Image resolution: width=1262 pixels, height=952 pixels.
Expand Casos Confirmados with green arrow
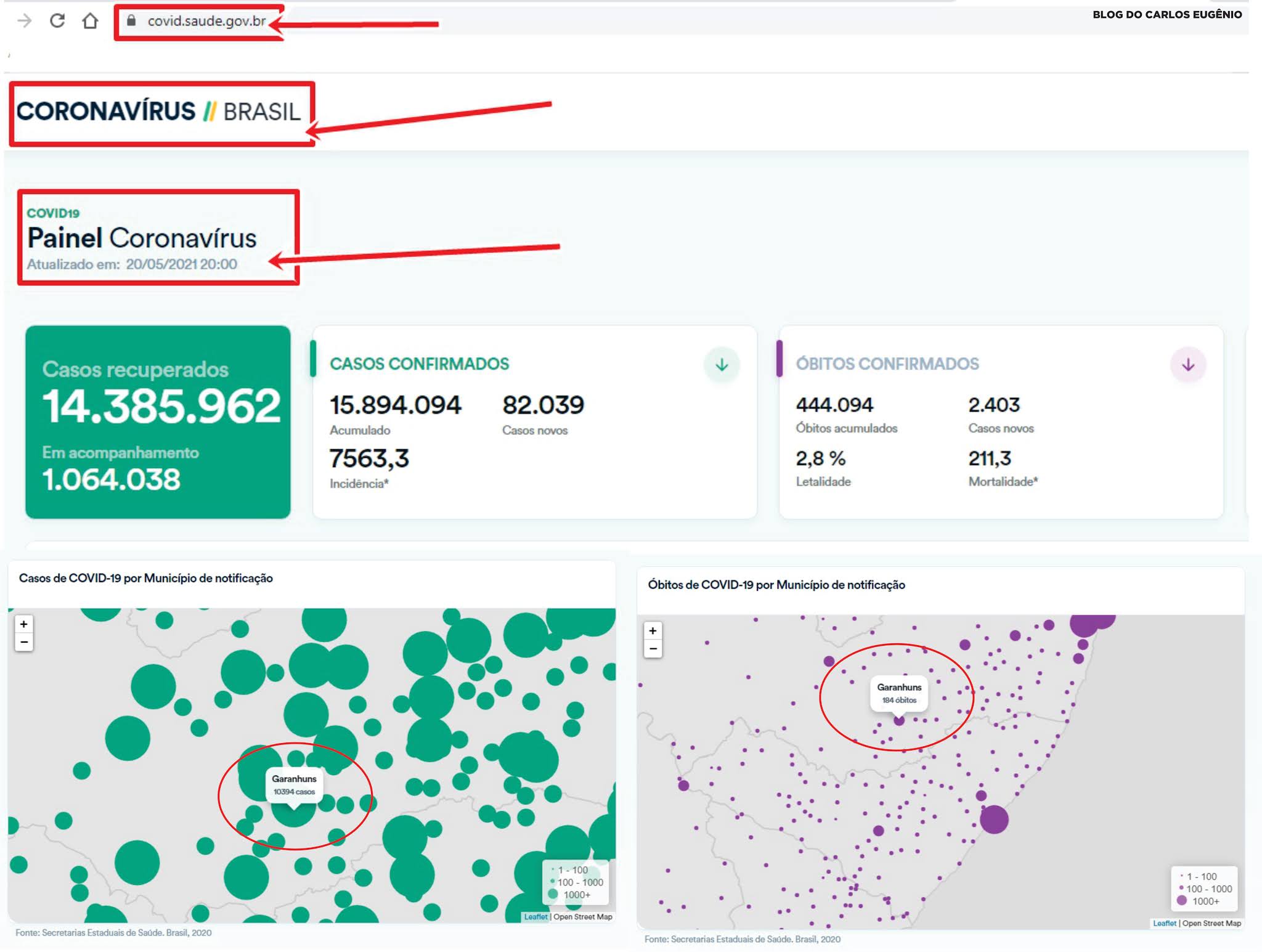click(722, 365)
